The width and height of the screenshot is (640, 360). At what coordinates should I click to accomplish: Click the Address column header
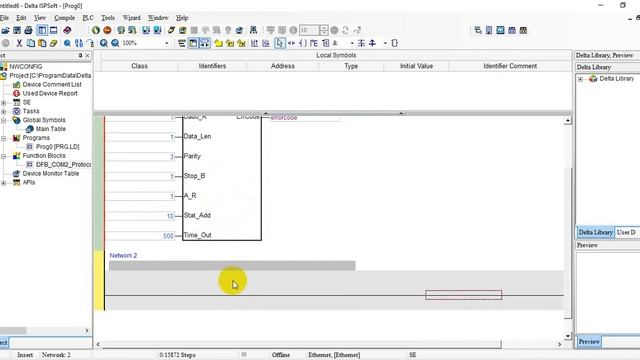pyautogui.click(x=282, y=66)
